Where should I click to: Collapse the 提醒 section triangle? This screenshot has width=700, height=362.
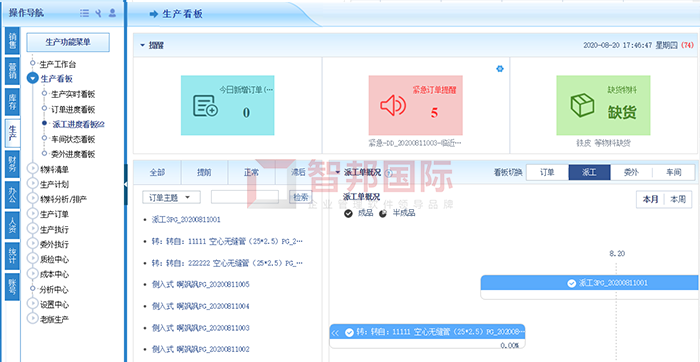point(142,45)
